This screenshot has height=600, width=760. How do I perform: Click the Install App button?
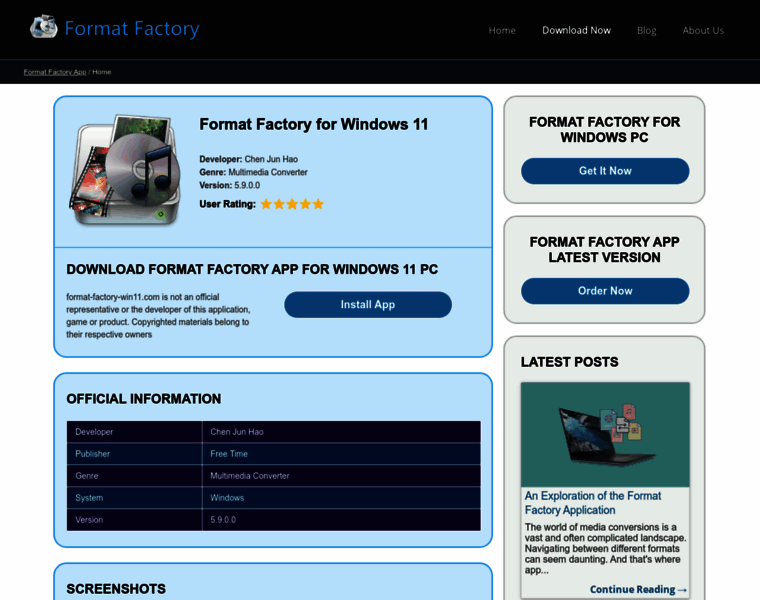[368, 304]
